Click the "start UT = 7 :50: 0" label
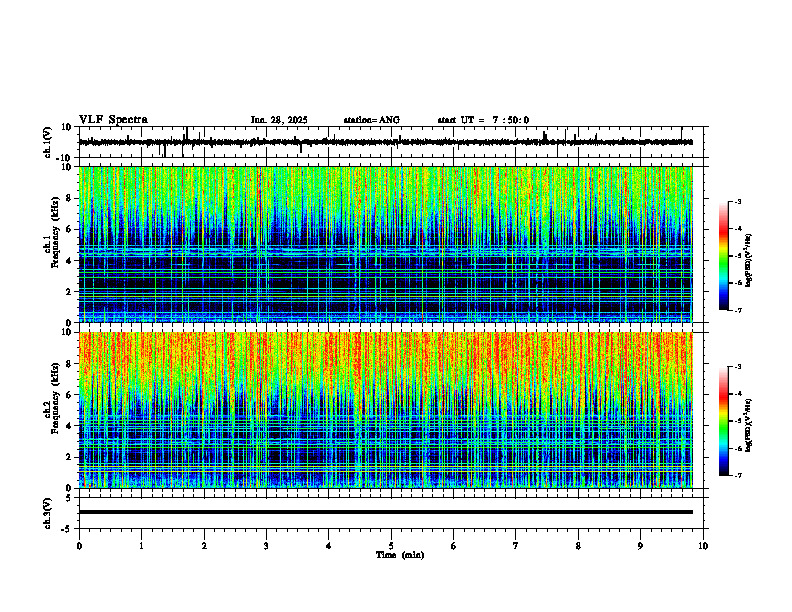The width and height of the screenshot is (792, 612). point(483,120)
